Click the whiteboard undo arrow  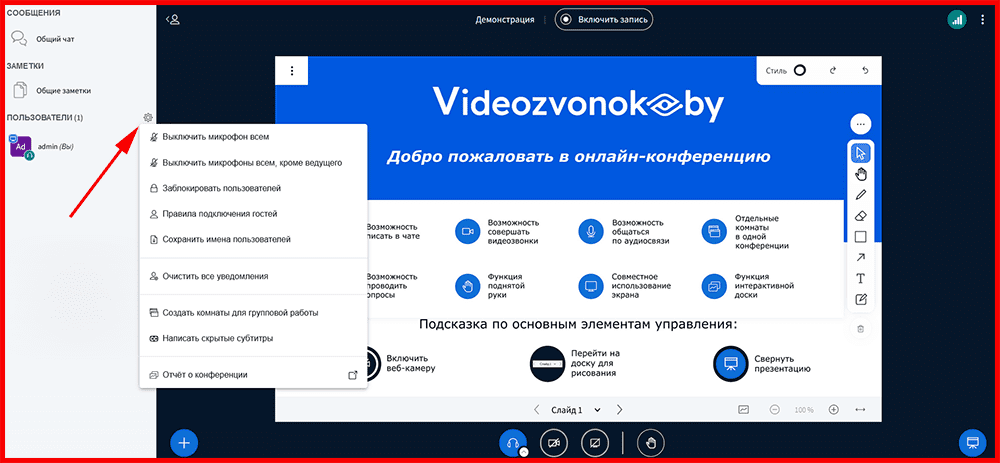865,71
